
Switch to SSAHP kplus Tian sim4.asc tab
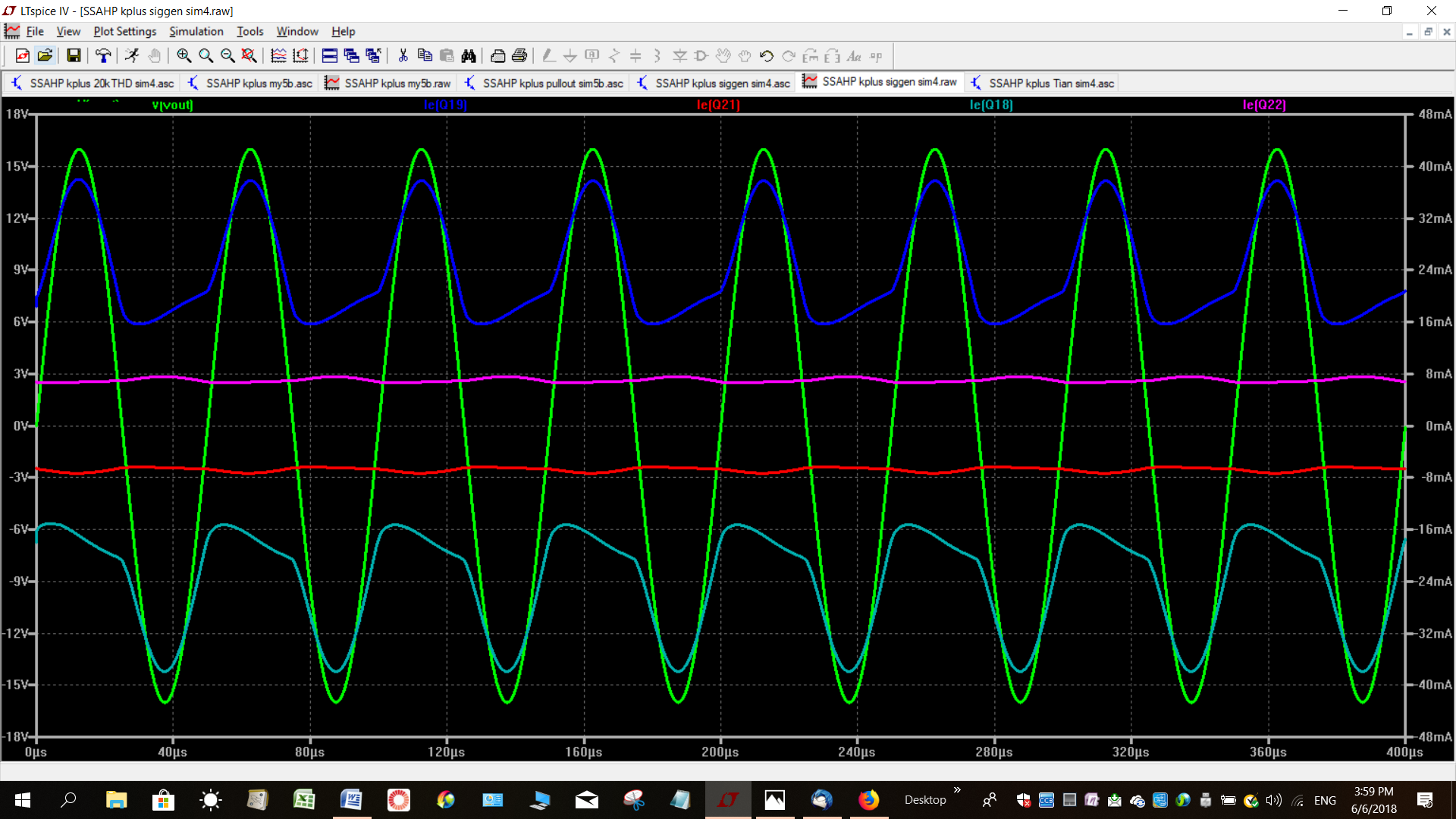coord(1042,83)
